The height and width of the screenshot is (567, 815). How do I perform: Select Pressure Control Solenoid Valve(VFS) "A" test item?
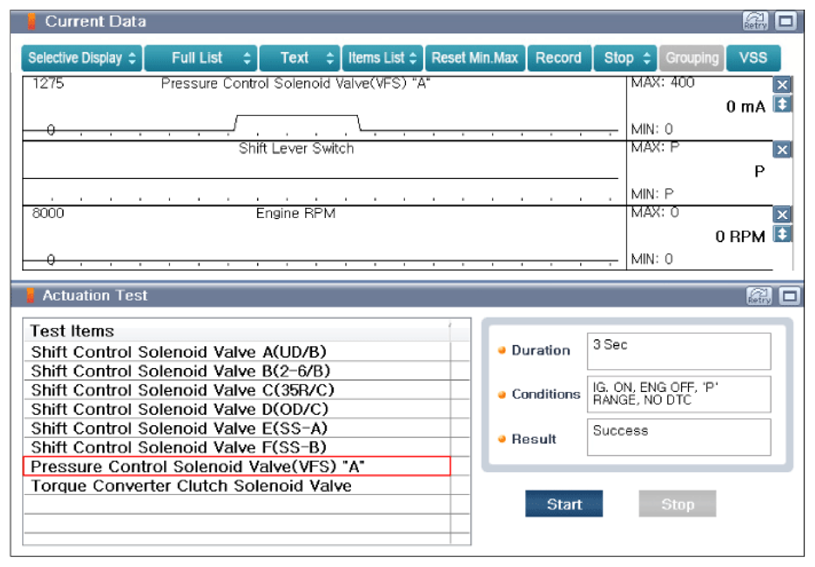tap(237, 466)
